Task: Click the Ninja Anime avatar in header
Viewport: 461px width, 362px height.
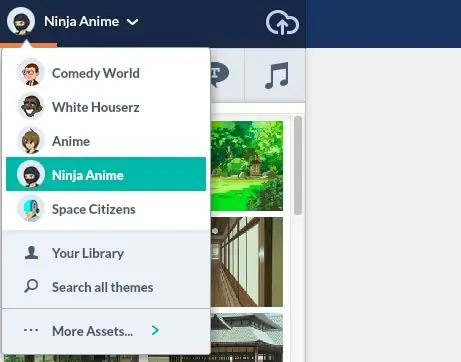Action: pyautogui.click(x=21, y=21)
